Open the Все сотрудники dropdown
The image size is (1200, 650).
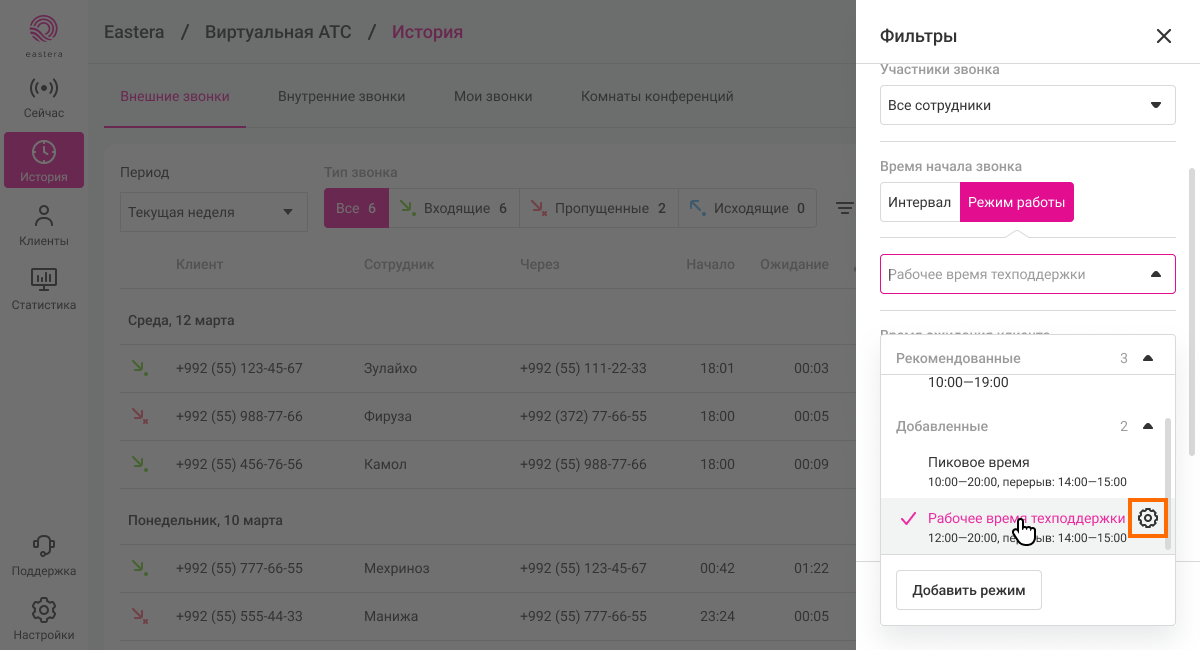point(1027,105)
